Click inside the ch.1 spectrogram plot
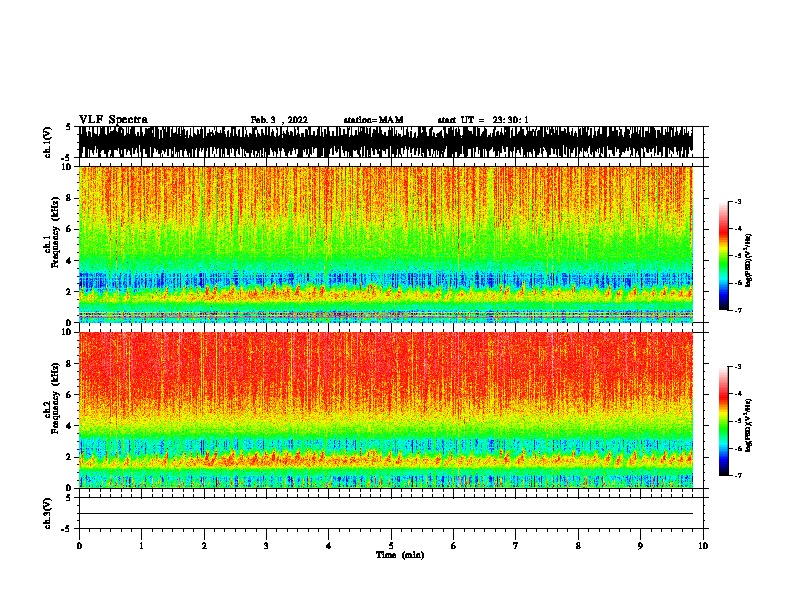Viewport: 792px width, 612px height. click(x=386, y=244)
